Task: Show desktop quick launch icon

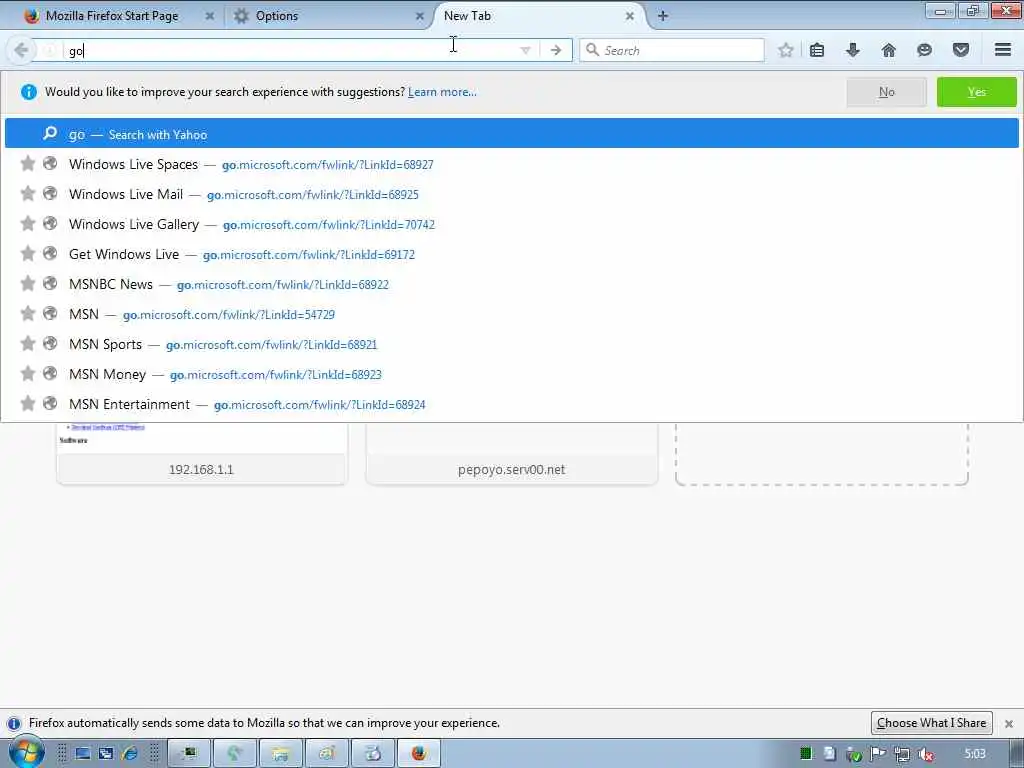Action: (82, 754)
